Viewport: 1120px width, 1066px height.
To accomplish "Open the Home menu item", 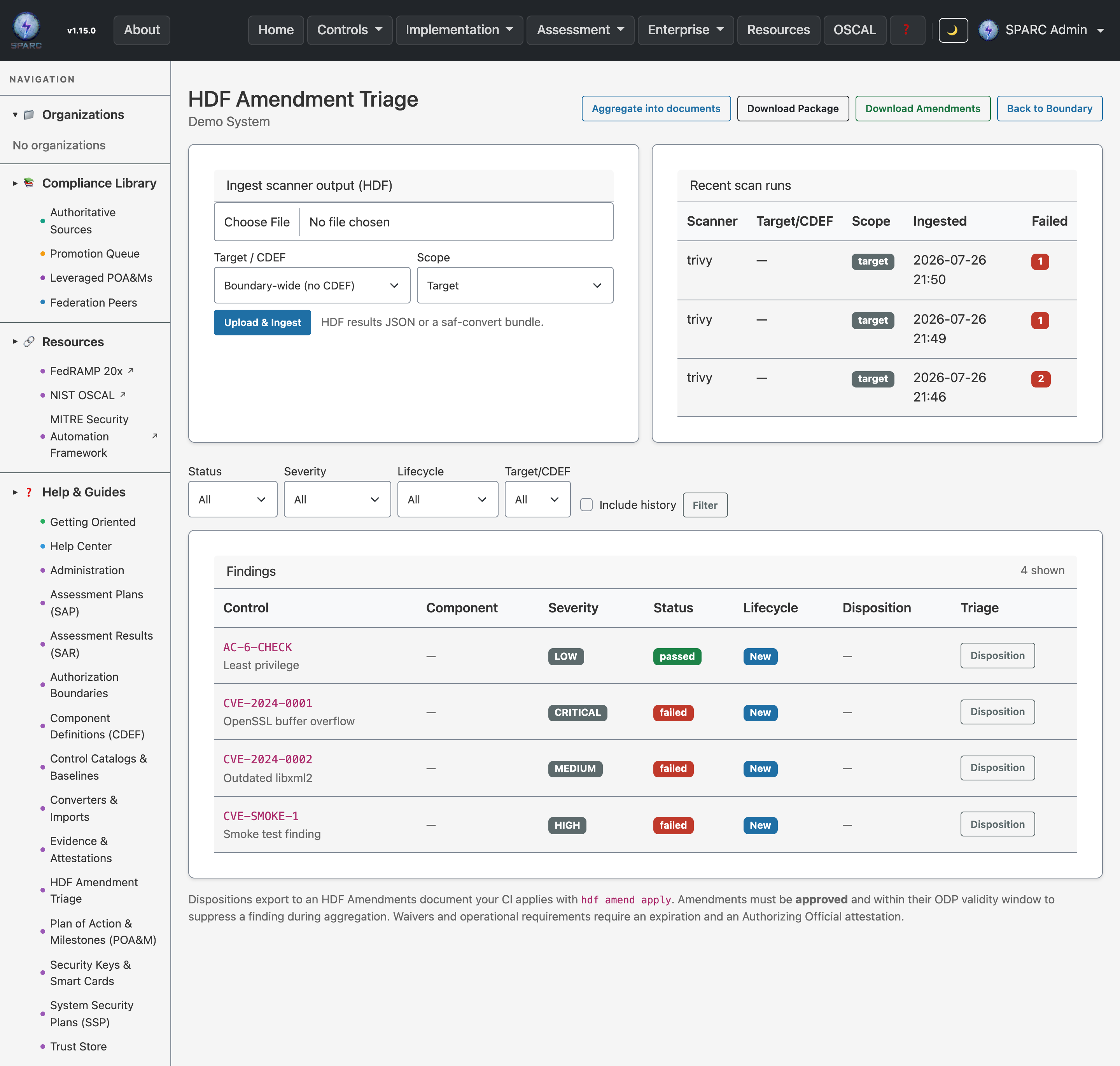I will click(x=275, y=30).
